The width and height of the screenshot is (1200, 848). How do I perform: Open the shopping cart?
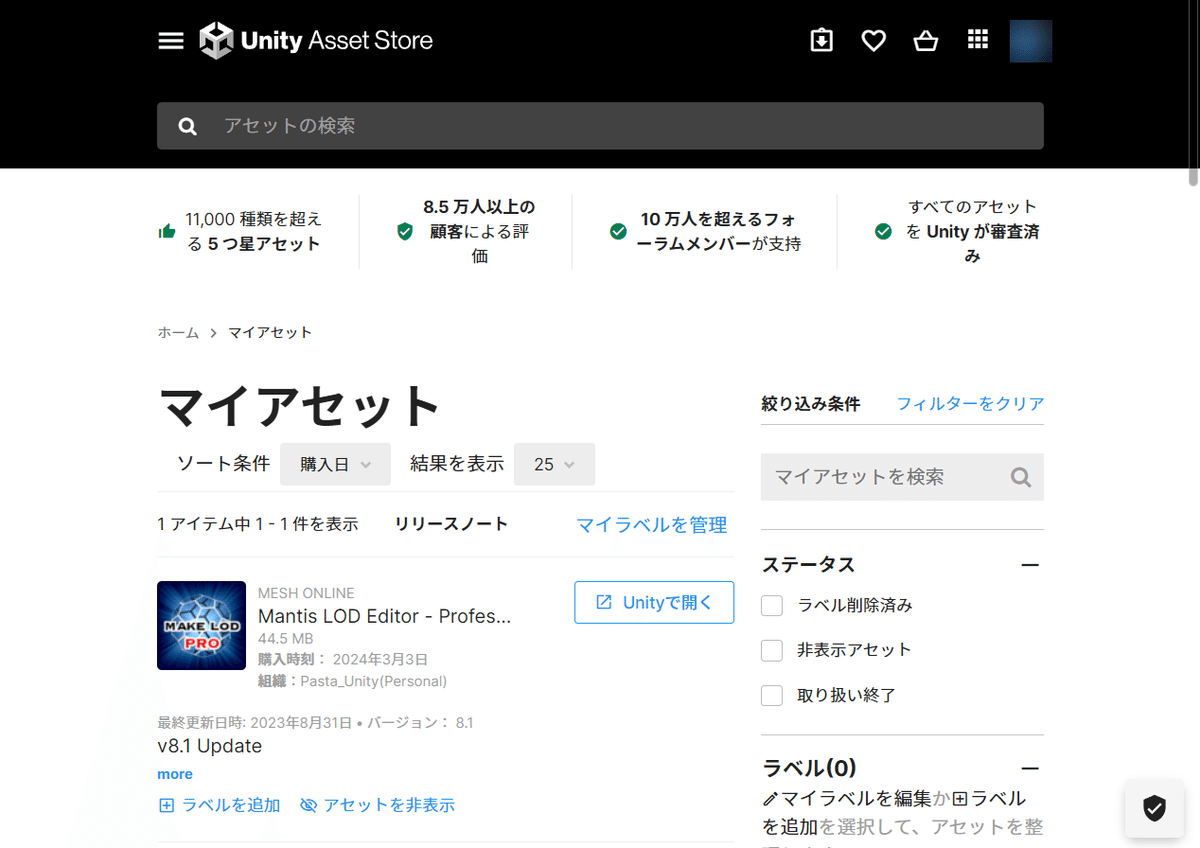pyautogui.click(x=925, y=40)
